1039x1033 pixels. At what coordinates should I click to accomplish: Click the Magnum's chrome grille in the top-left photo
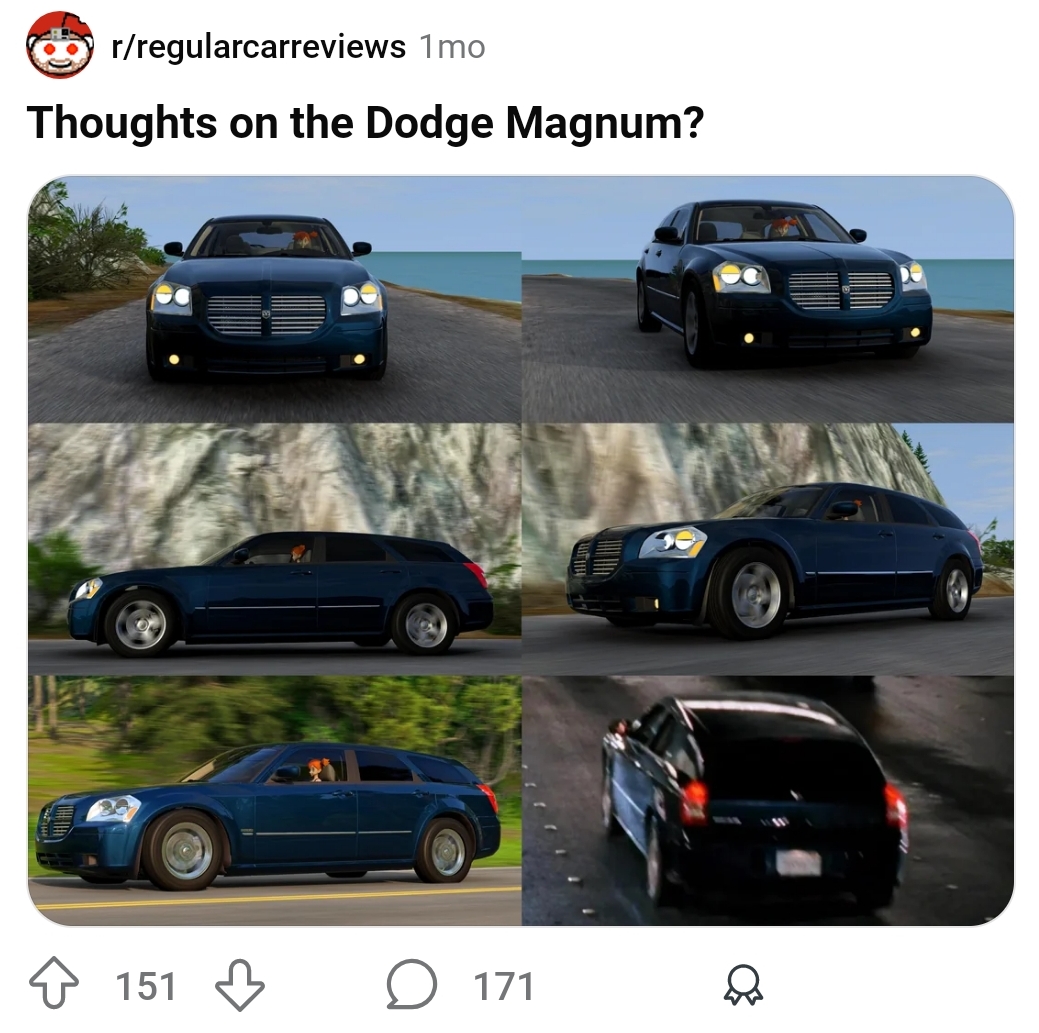(266, 314)
